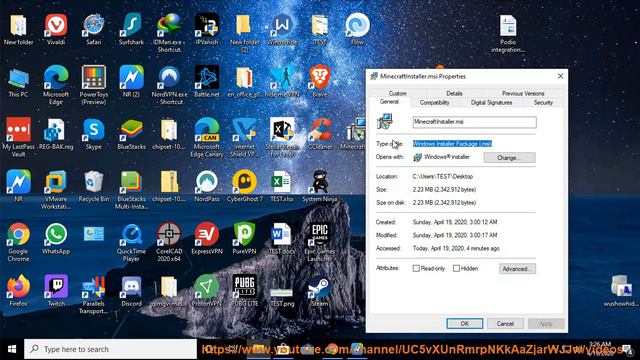Toggle the Hidden attribute checkbox
Image resolution: width=640 pixels, height=360 pixels.
456,269
